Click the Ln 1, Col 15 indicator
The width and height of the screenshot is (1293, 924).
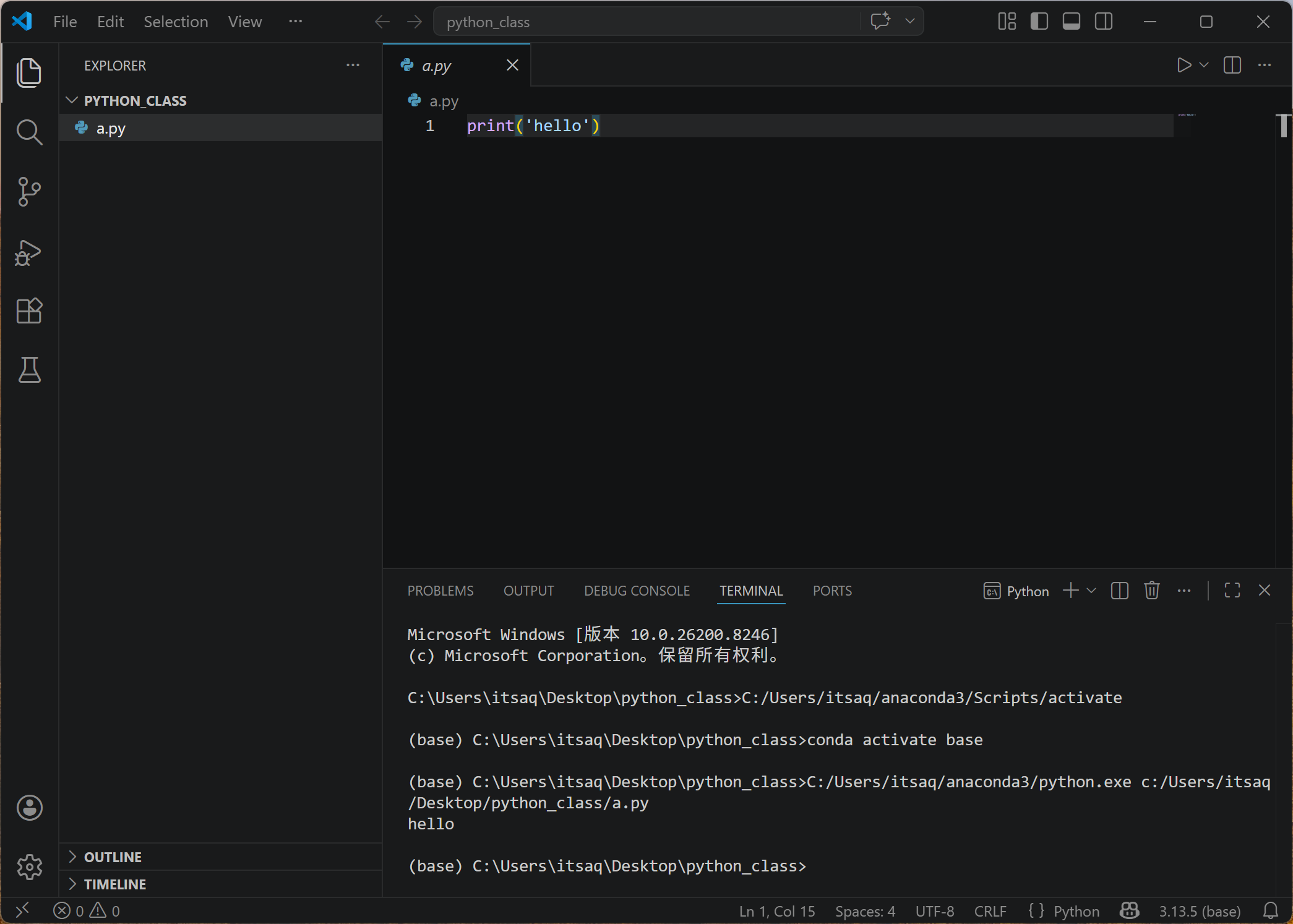777,911
